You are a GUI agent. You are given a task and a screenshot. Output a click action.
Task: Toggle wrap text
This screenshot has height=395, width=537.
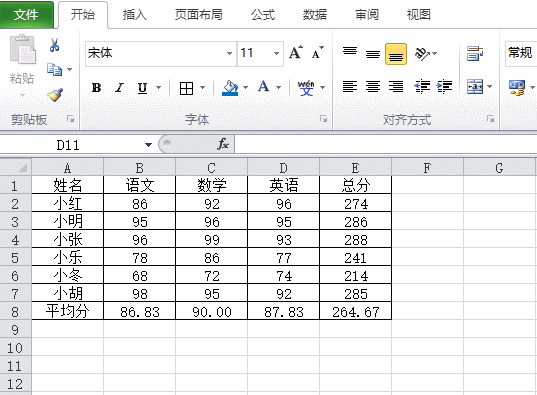coord(475,54)
